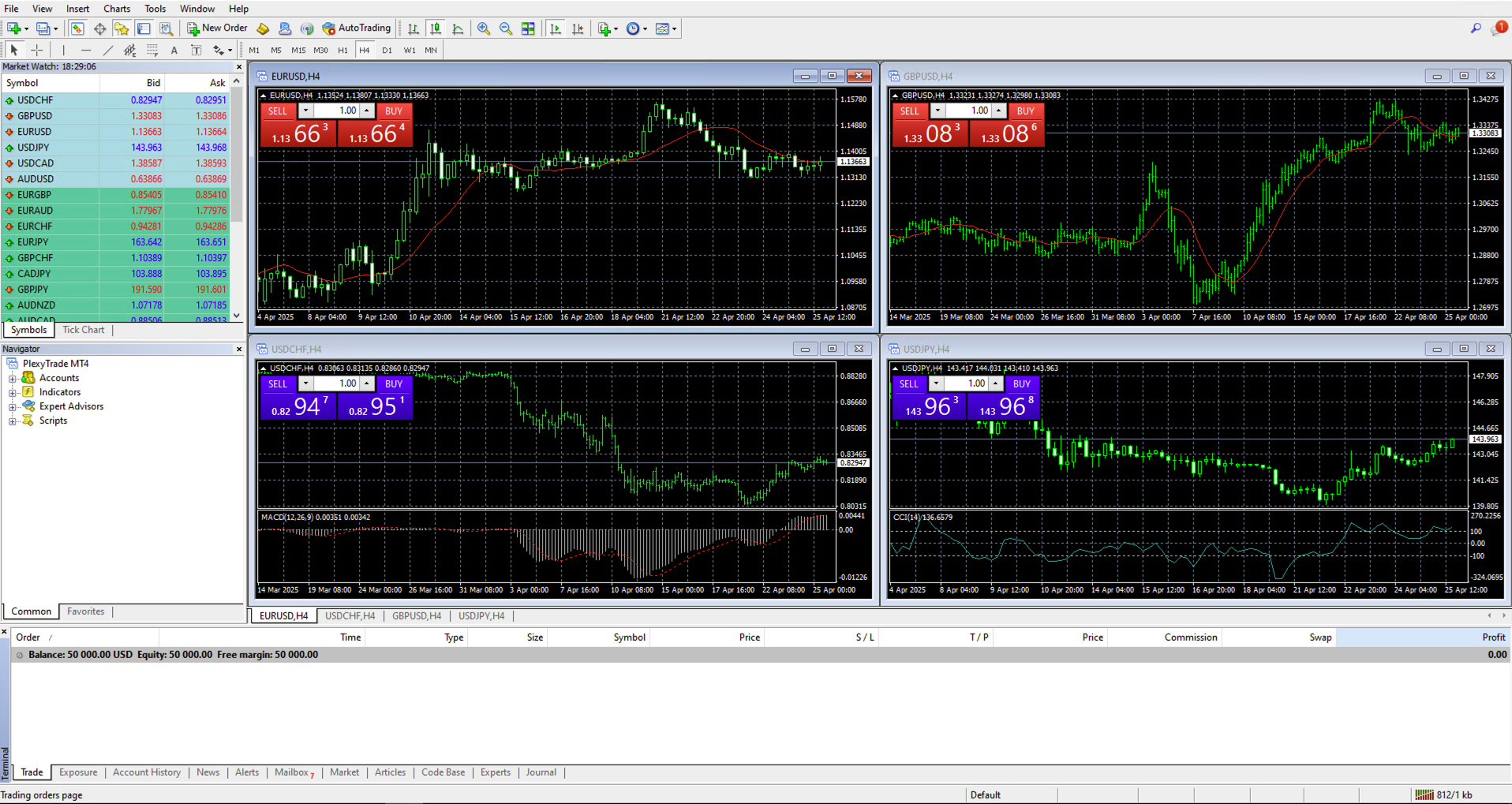Expand the Scripts tree node
Image resolution: width=1512 pixels, height=804 pixels.
pyautogui.click(x=13, y=421)
